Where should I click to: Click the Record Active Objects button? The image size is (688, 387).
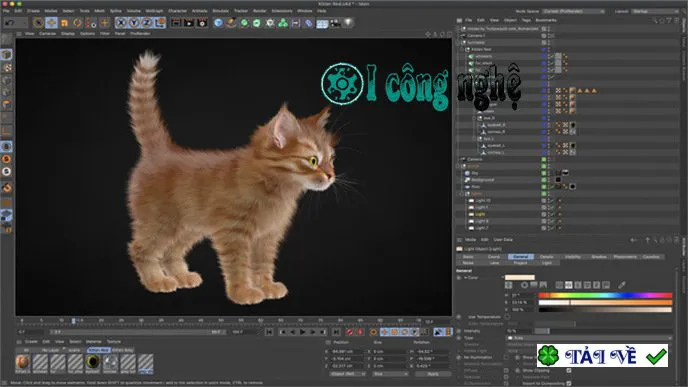coord(350,332)
